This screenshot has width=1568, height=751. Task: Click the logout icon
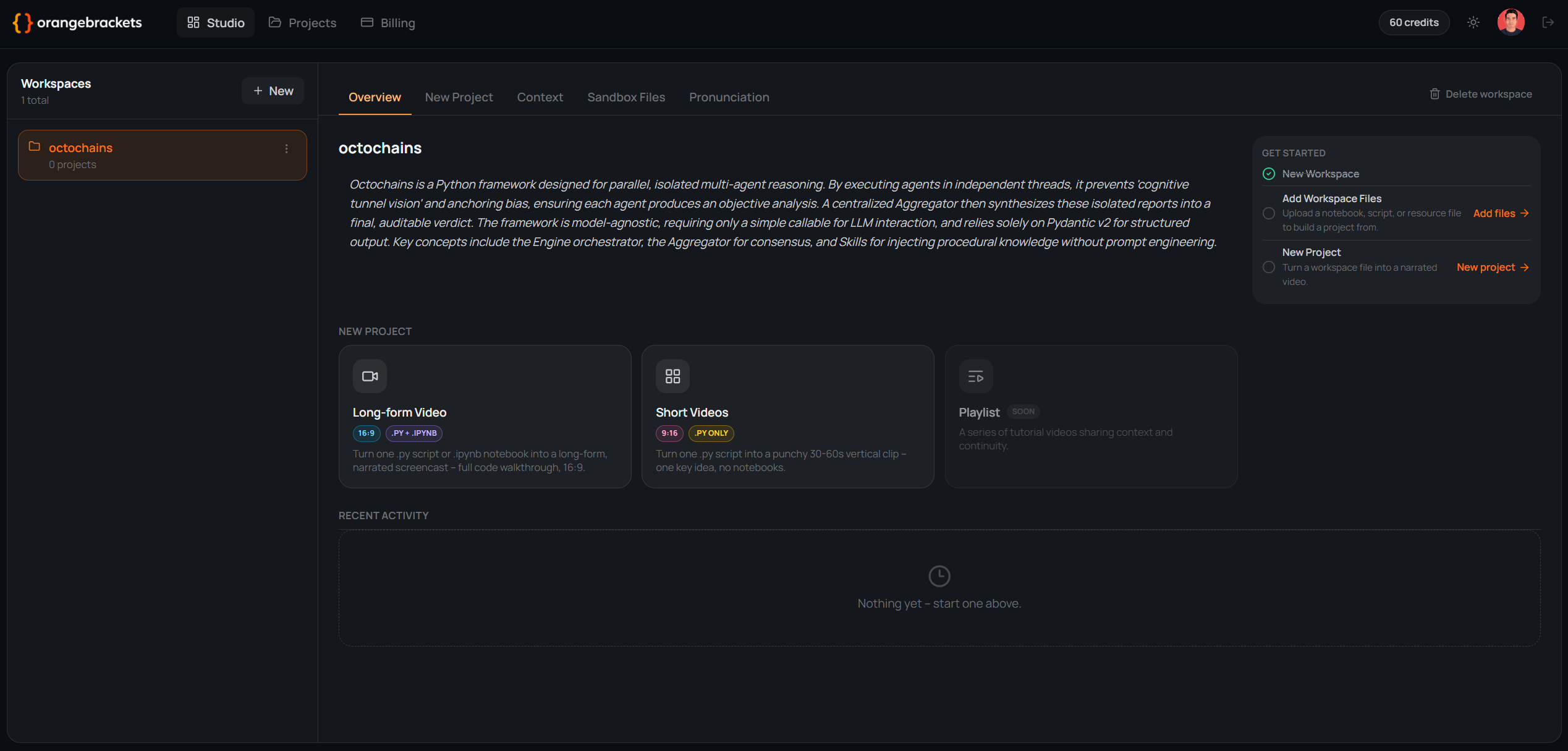[1548, 23]
